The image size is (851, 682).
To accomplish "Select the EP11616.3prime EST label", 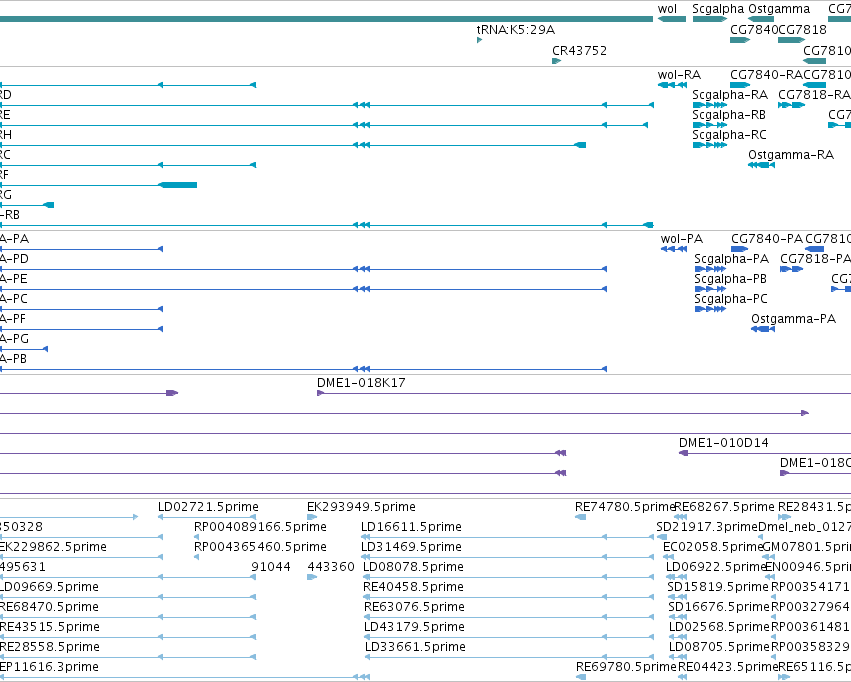I will coord(49,668).
